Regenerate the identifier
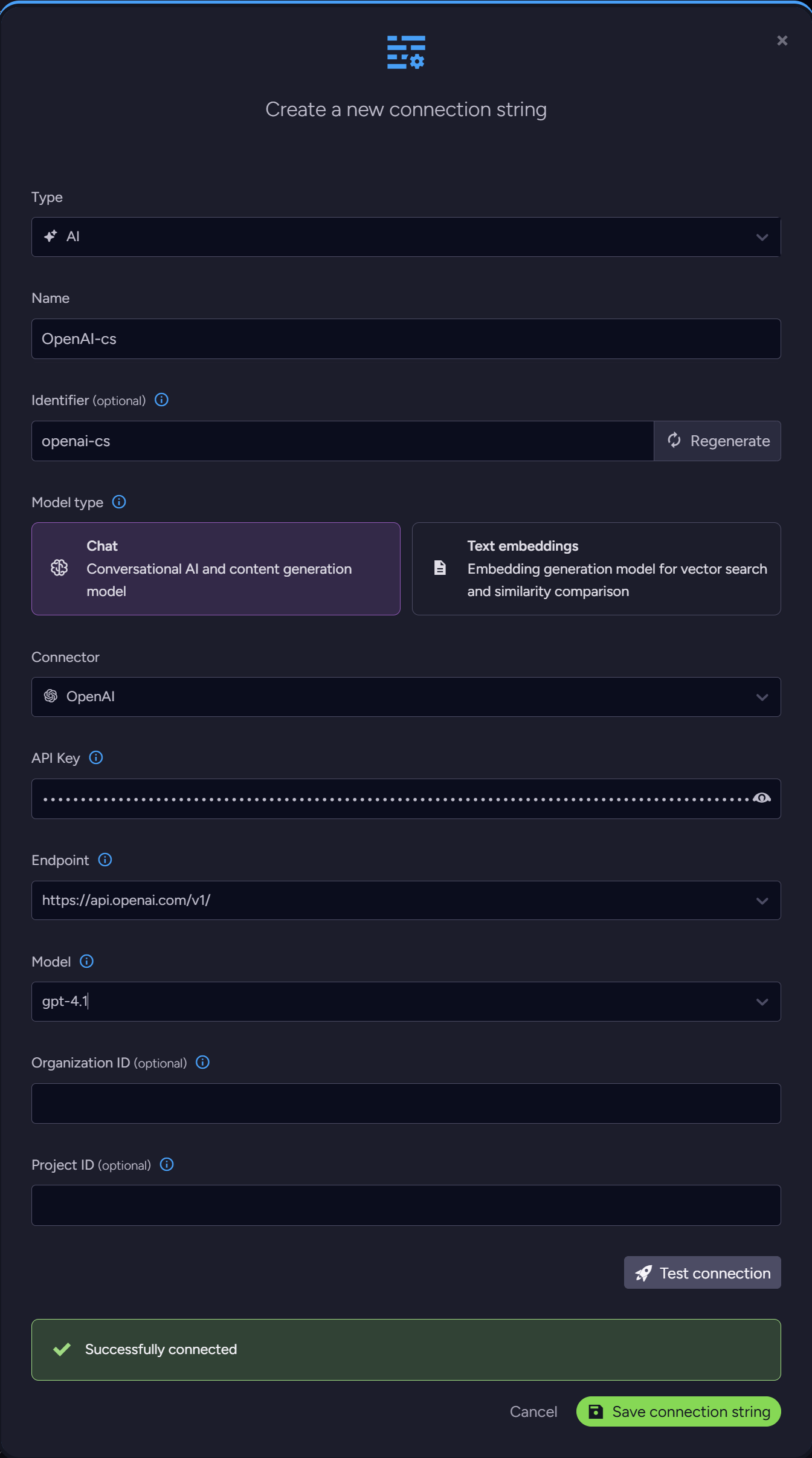Screen dimensions: 812x1458 [x=717, y=441]
